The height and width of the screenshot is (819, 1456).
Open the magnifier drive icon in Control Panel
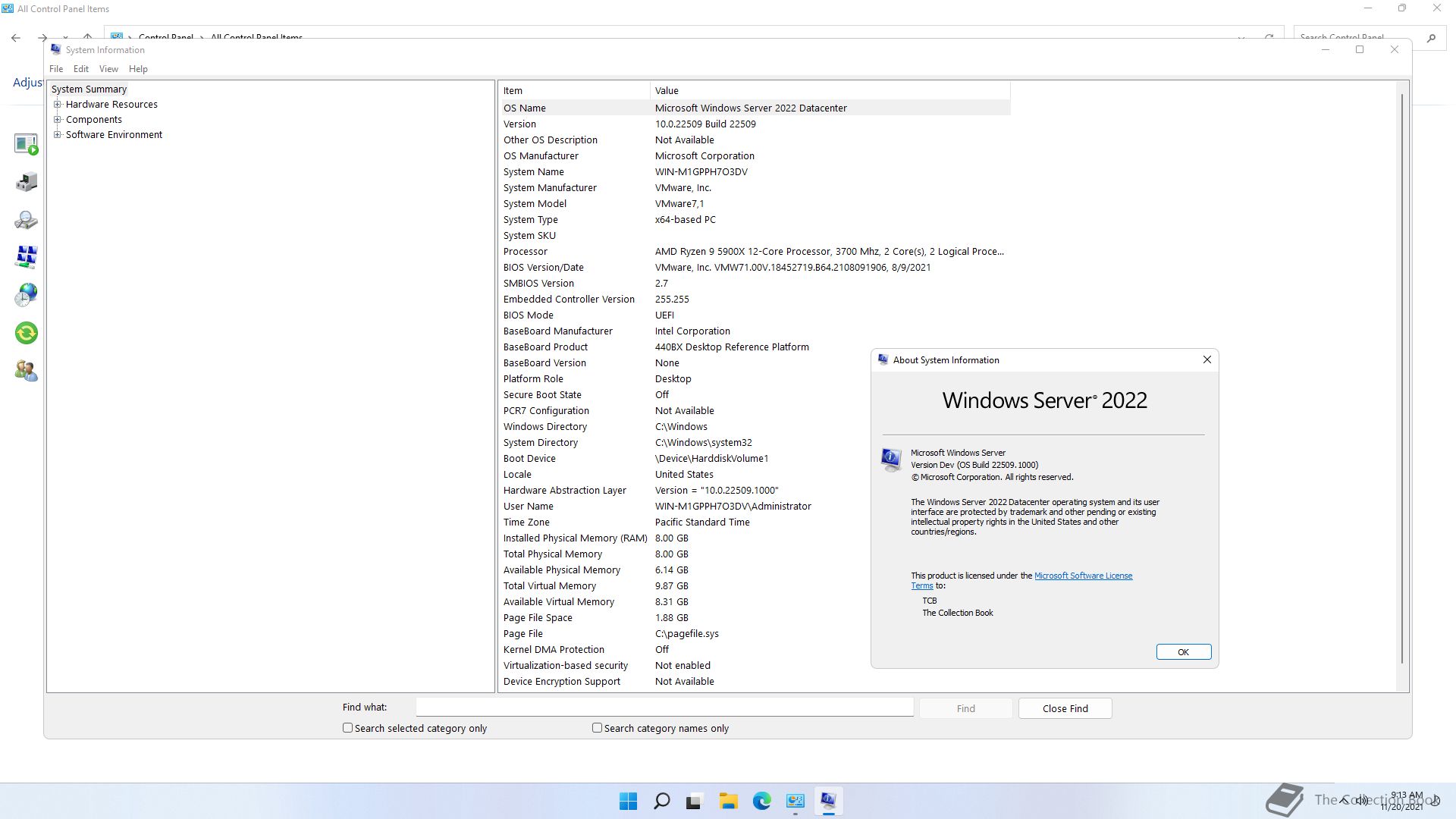click(26, 220)
